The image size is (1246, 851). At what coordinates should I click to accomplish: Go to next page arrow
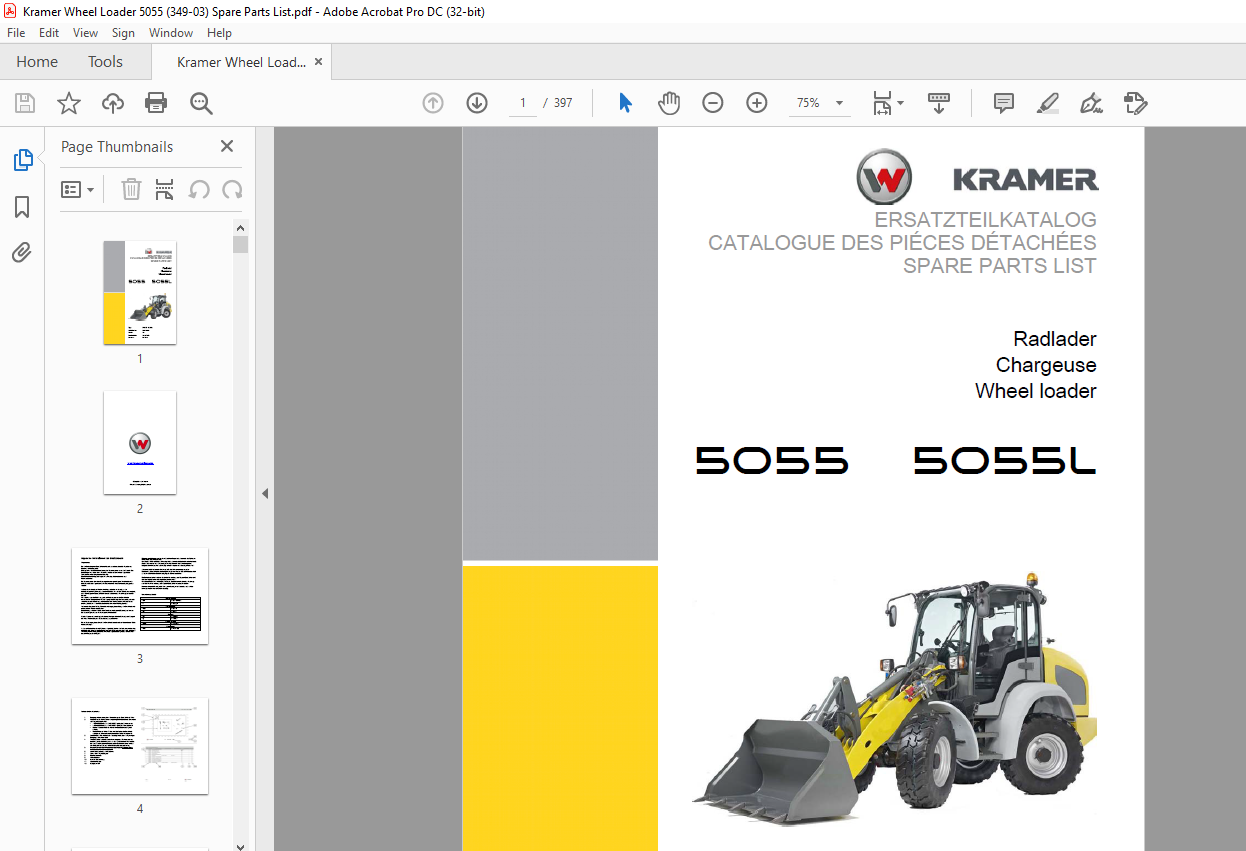tap(477, 103)
